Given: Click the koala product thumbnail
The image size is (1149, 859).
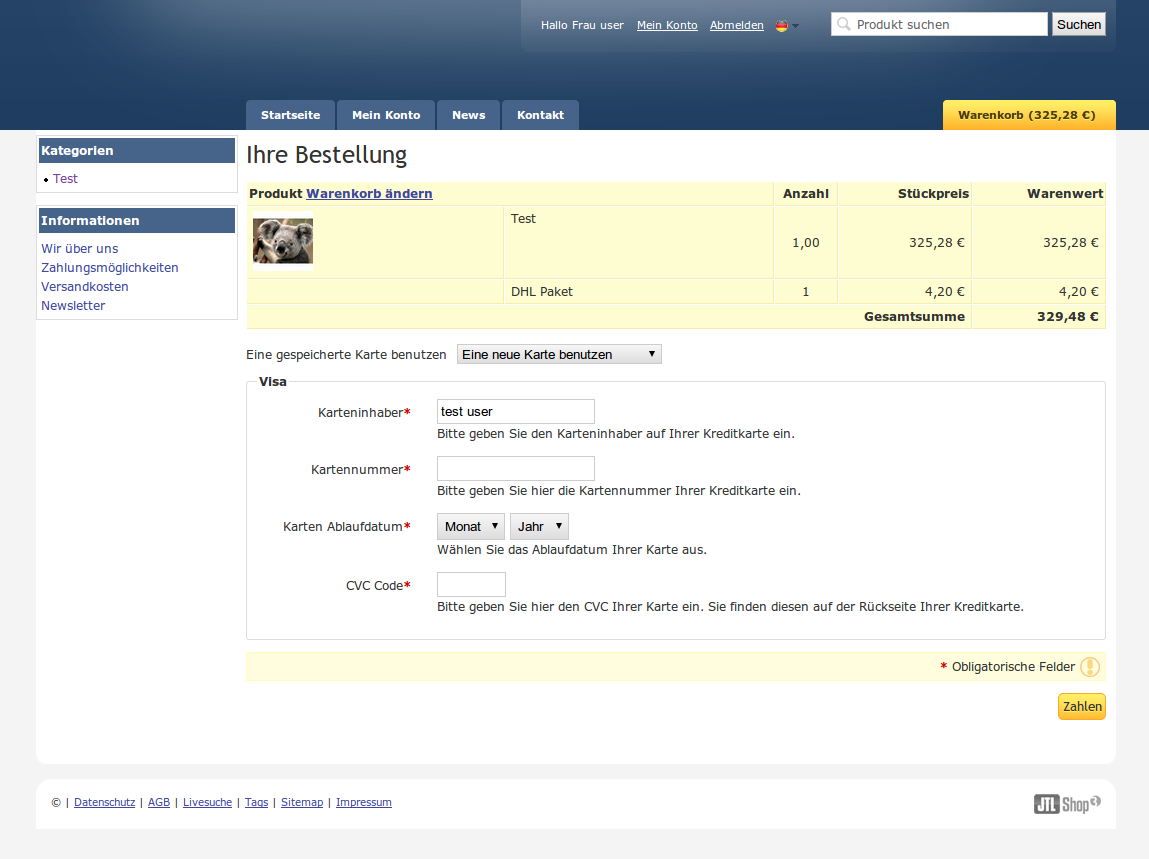Looking at the screenshot, I should click(x=283, y=242).
